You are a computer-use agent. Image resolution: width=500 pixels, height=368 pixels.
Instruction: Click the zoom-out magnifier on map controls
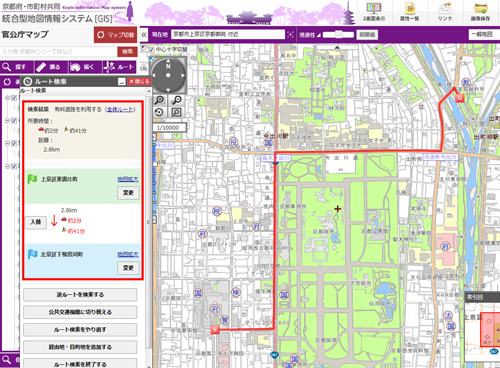point(176,100)
